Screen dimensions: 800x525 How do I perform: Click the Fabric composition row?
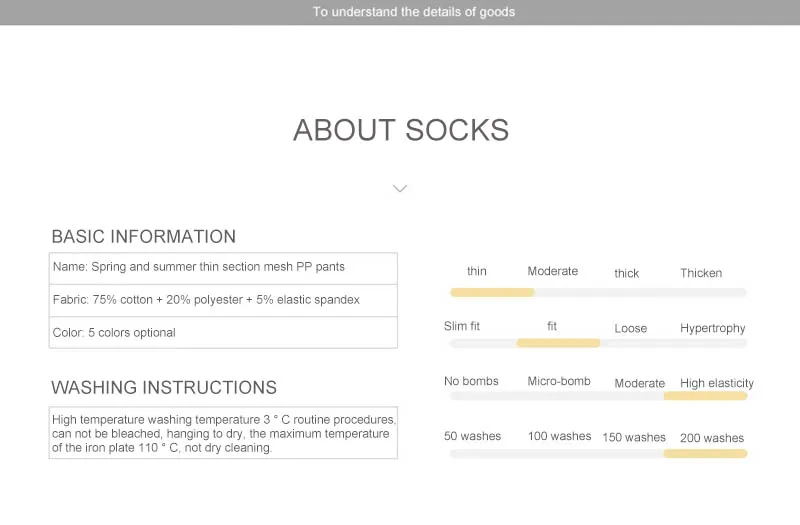[223, 301]
